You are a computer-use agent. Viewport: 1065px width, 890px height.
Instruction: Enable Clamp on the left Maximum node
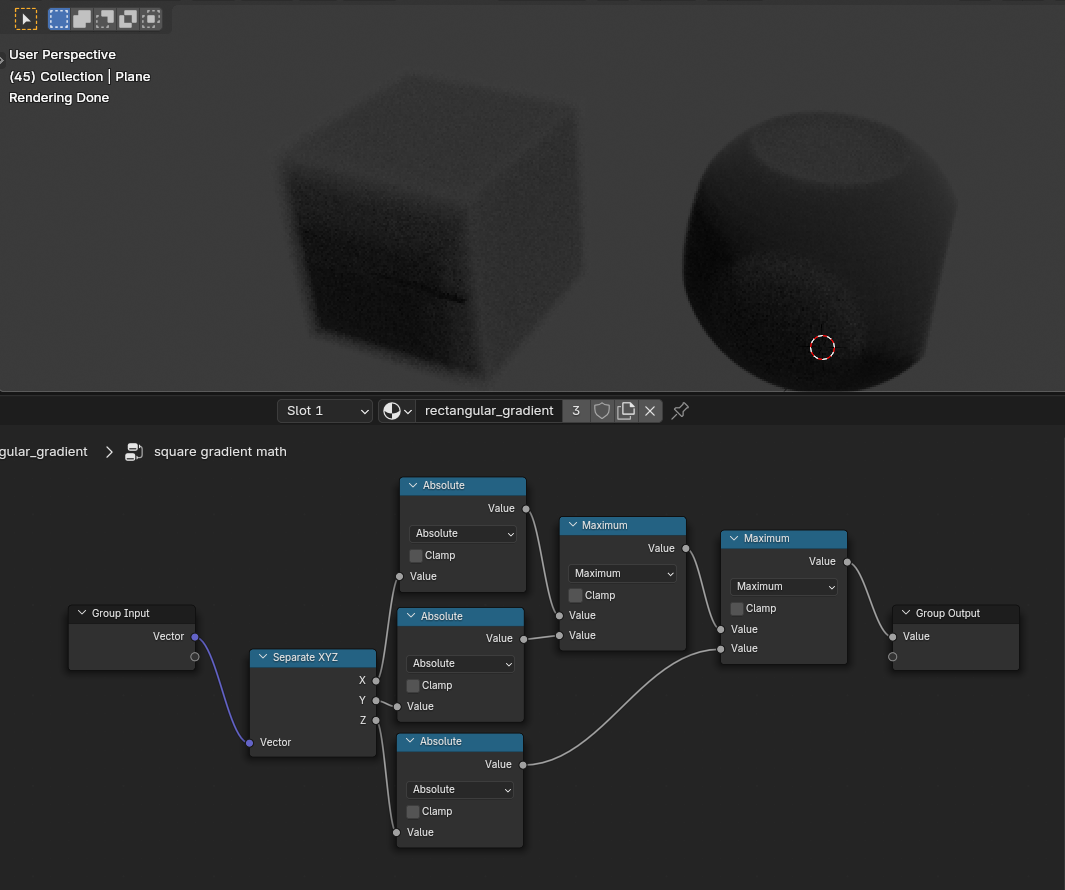[575, 595]
